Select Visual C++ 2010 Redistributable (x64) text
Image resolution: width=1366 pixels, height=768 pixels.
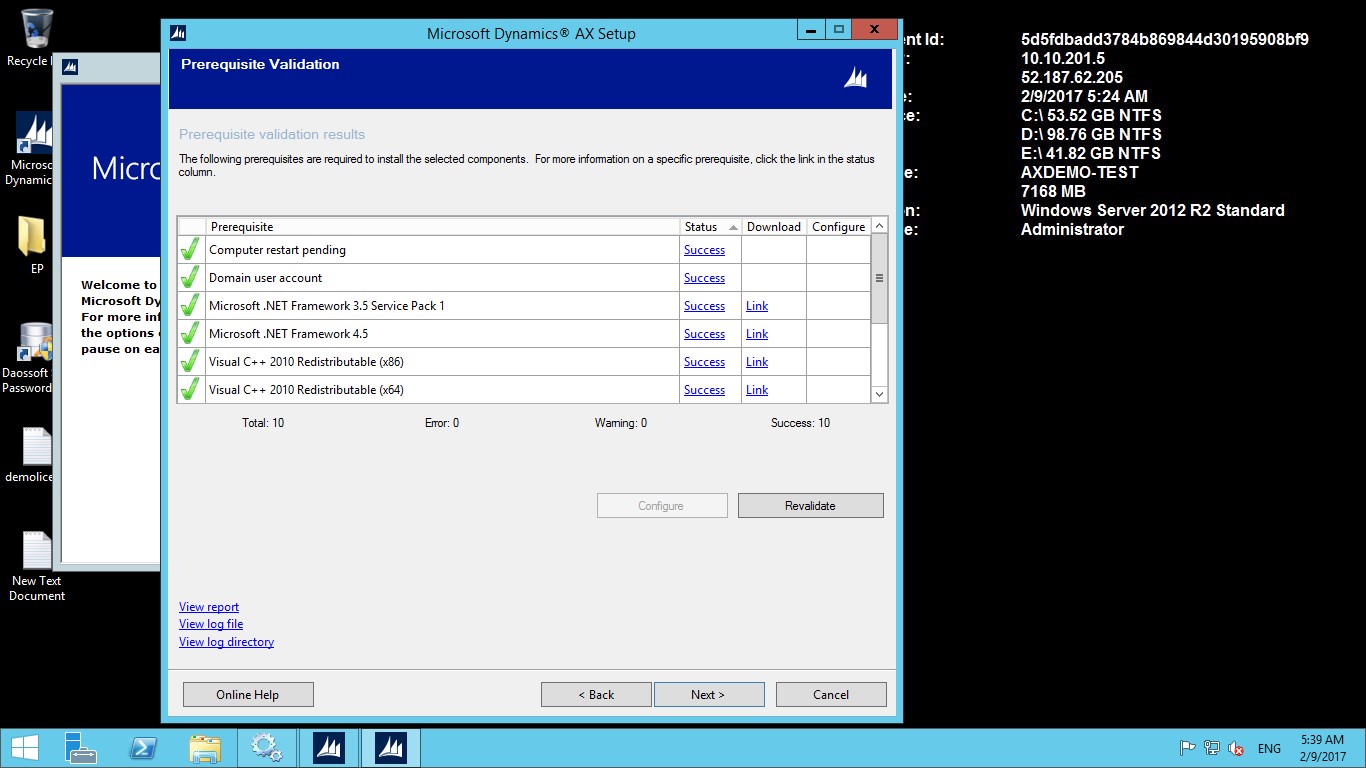[x=306, y=390]
